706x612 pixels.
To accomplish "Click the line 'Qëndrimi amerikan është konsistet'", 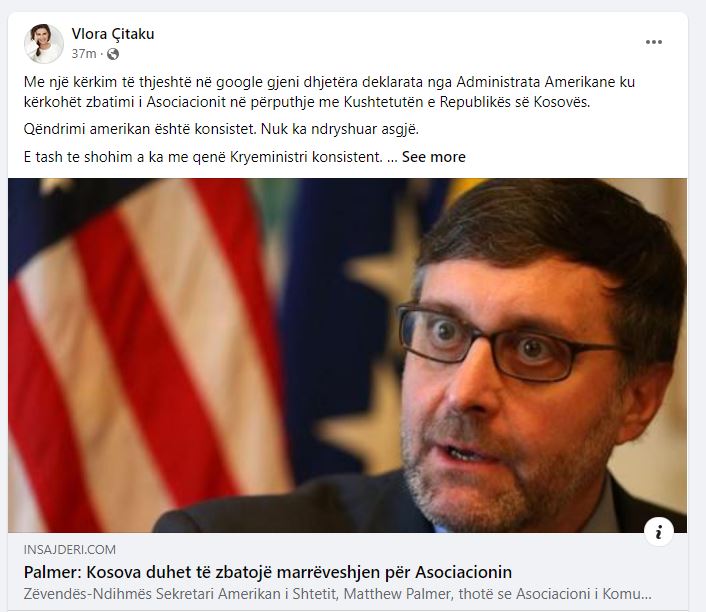I will [221, 129].
